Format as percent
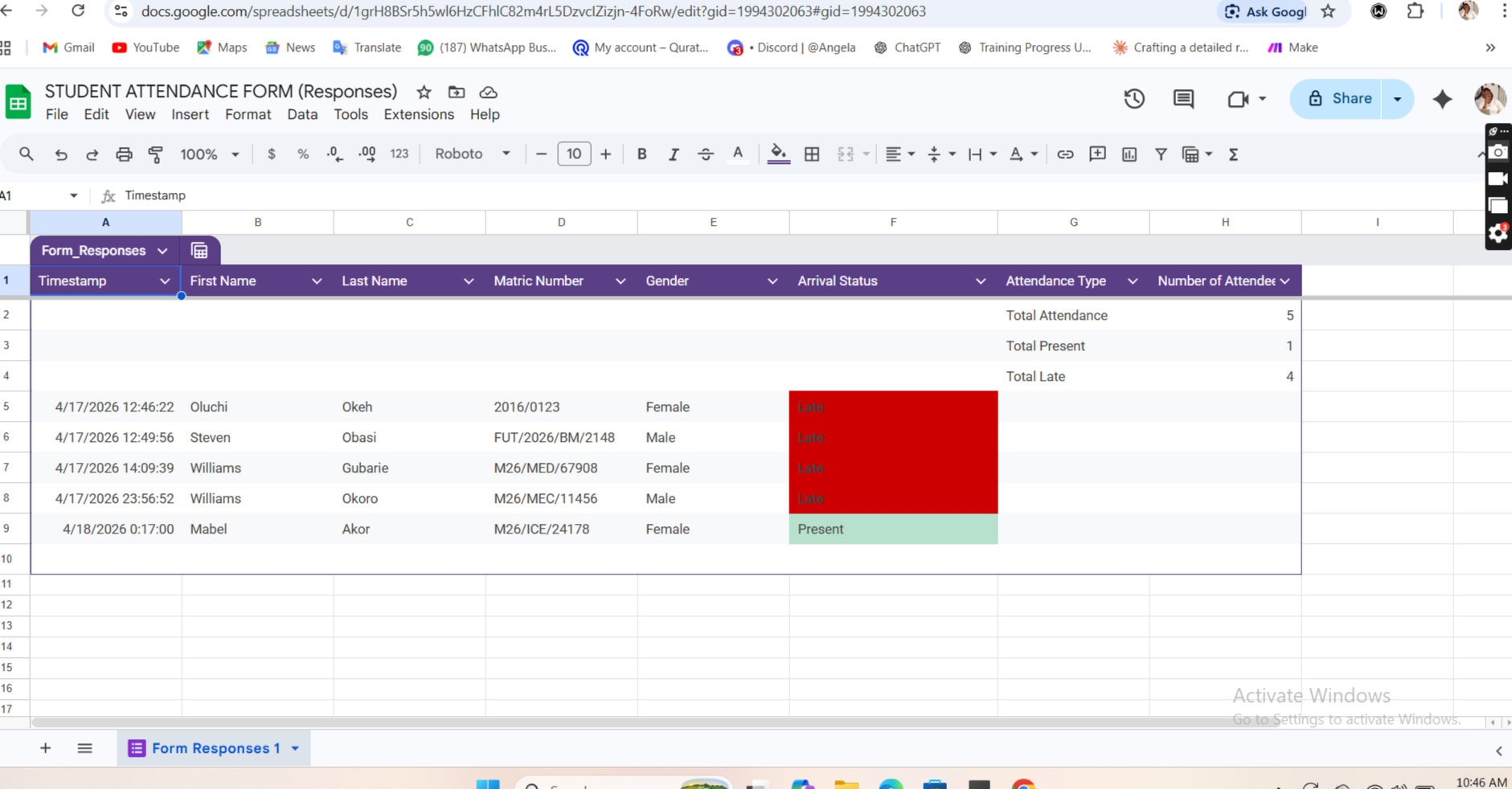 point(303,154)
